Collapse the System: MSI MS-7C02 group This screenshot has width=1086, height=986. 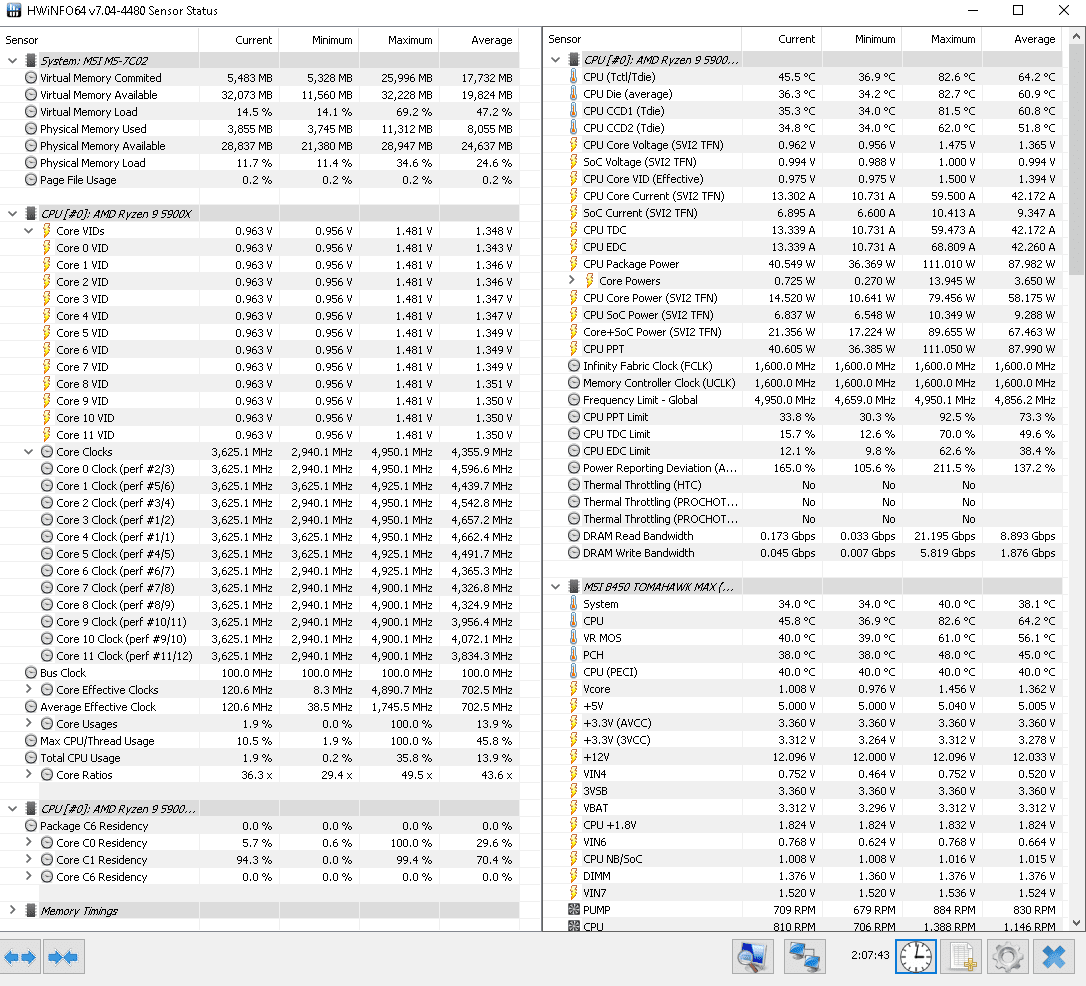12,61
